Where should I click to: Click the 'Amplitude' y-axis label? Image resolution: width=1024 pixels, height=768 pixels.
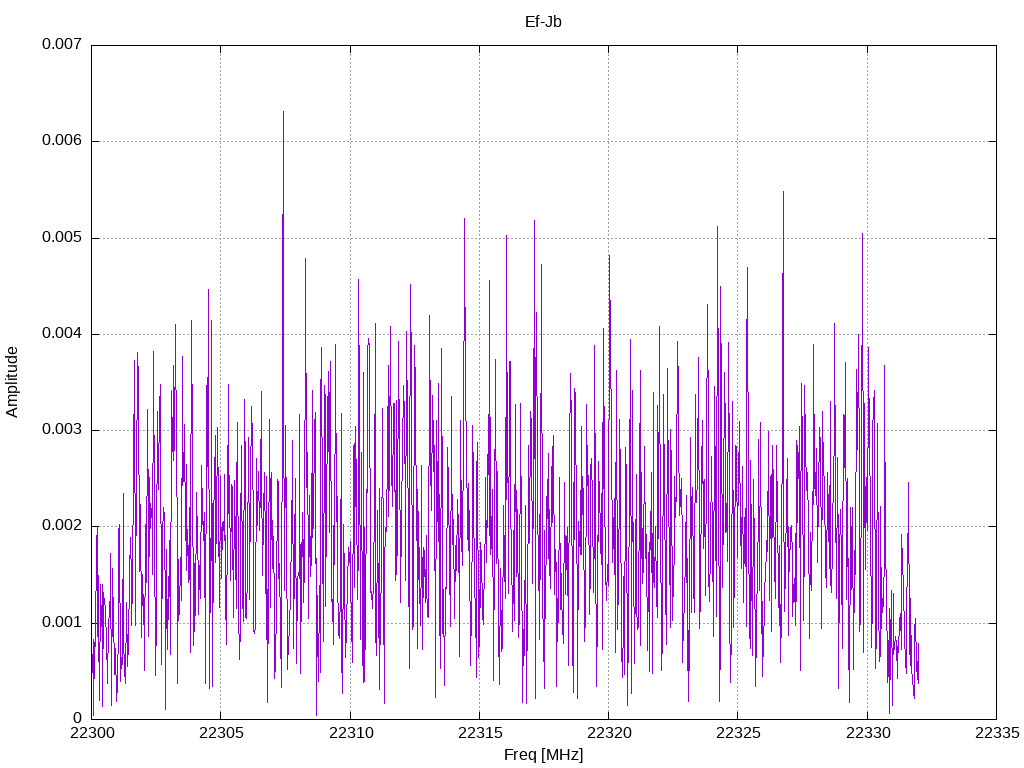tap(12, 382)
